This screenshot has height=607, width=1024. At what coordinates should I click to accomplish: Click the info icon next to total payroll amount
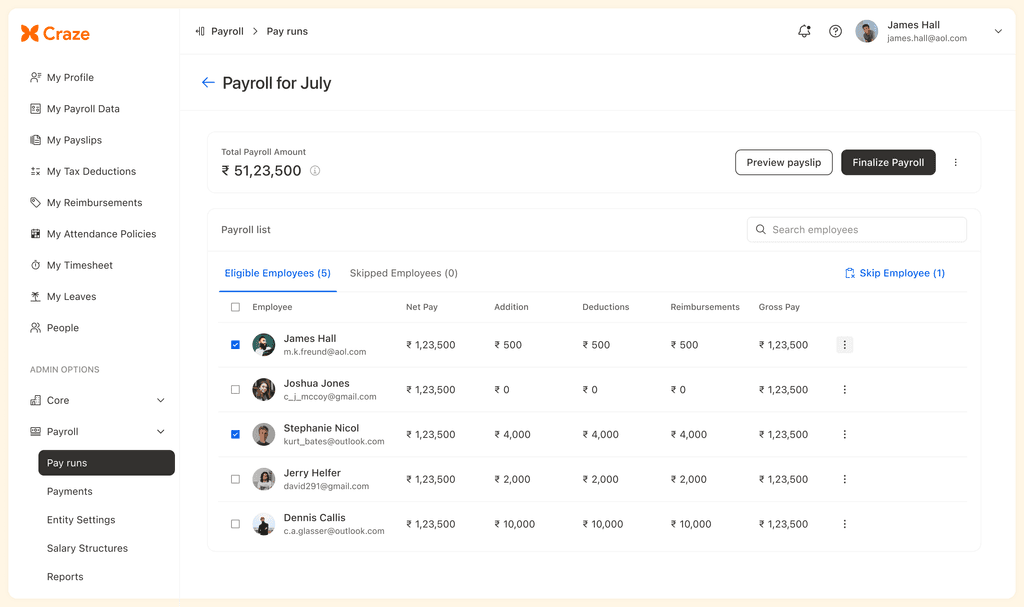[315, 171]
